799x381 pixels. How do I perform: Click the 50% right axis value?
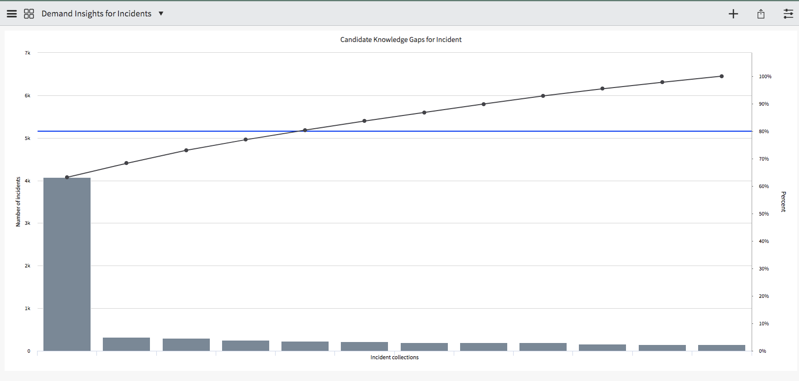pos(764,214)
